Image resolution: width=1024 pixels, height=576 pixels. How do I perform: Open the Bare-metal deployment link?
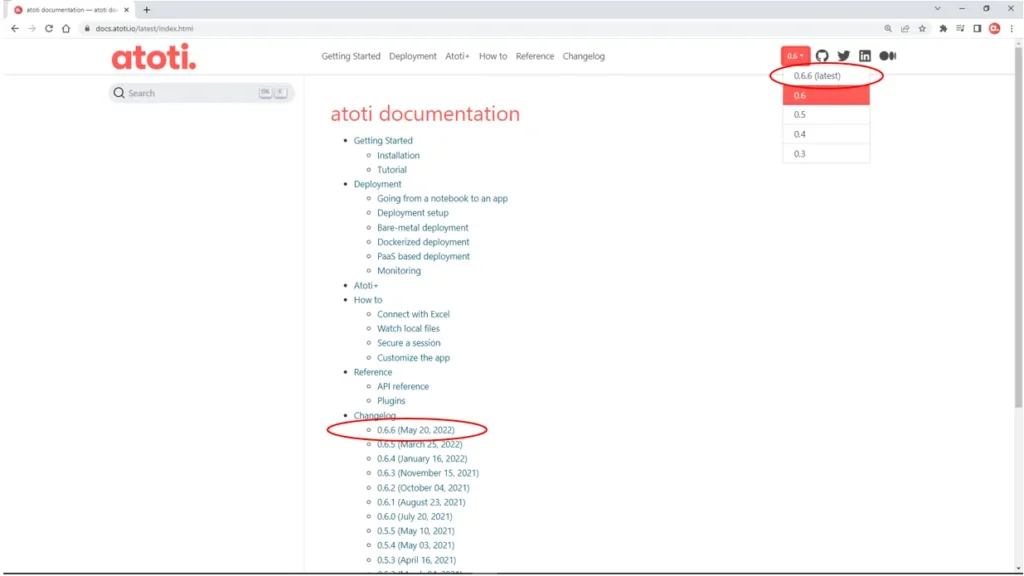point(423,227)
